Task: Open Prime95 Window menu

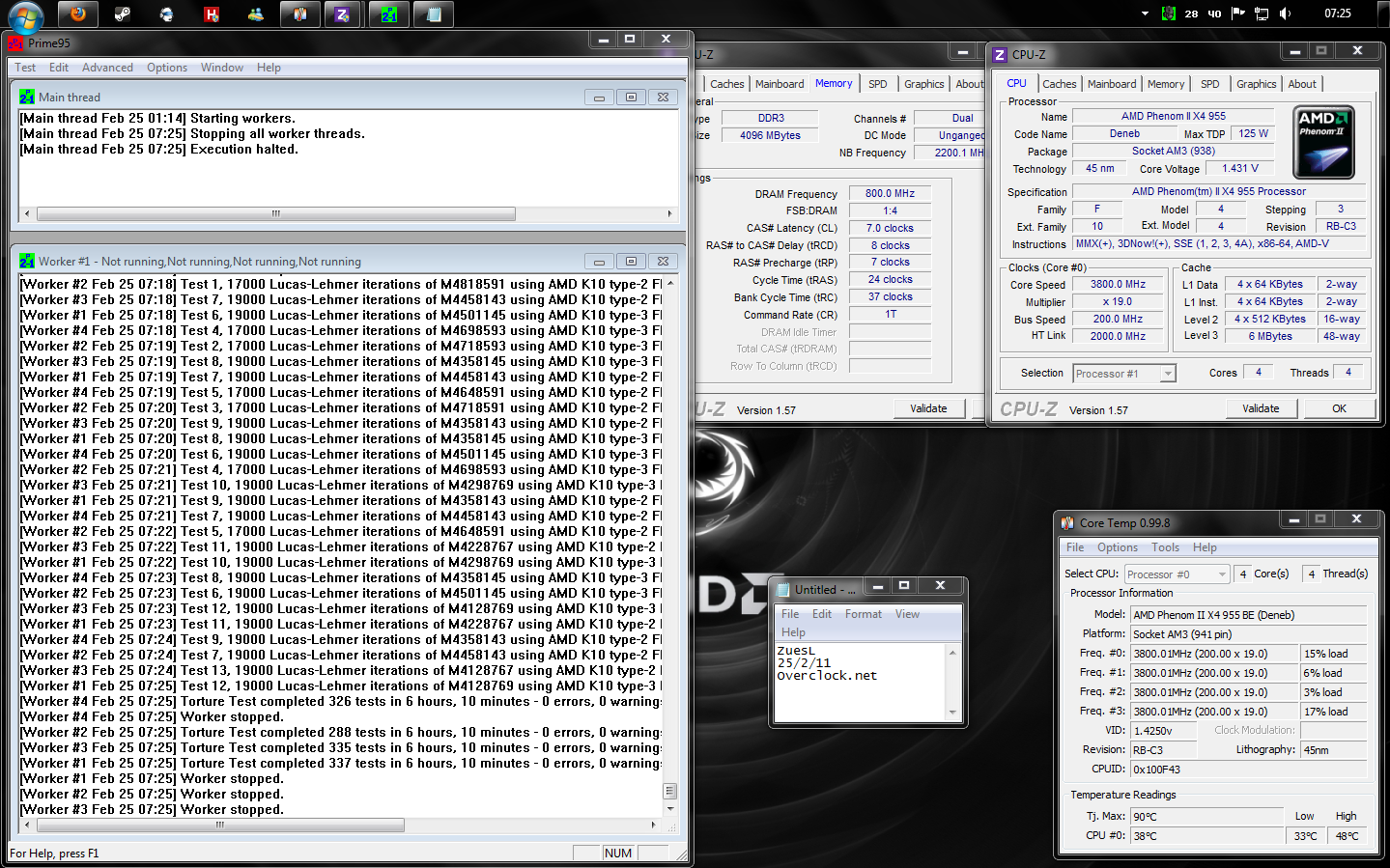Action: [222, 68]
